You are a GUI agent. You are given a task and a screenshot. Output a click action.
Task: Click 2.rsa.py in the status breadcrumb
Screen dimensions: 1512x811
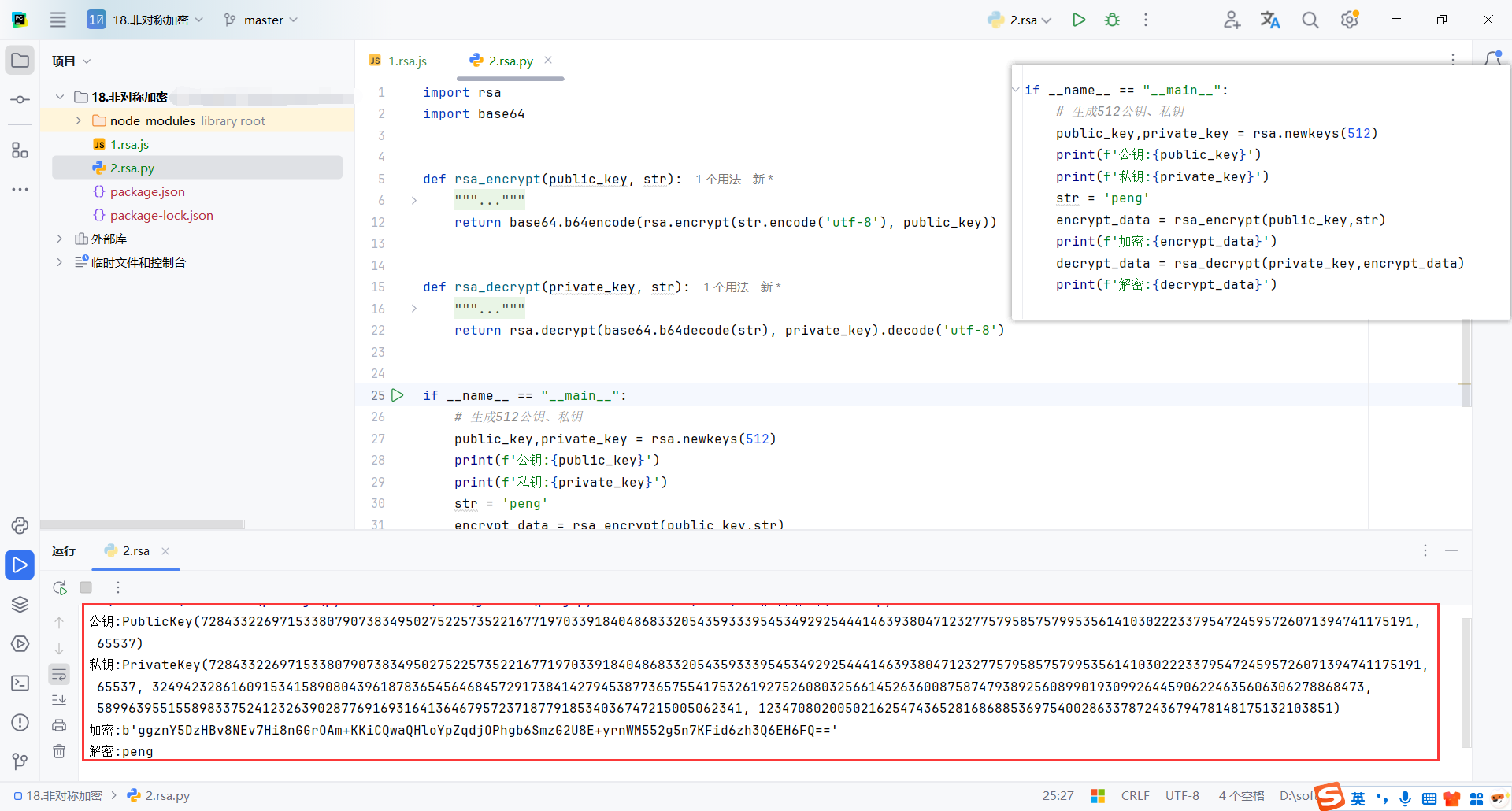point(159,796)
